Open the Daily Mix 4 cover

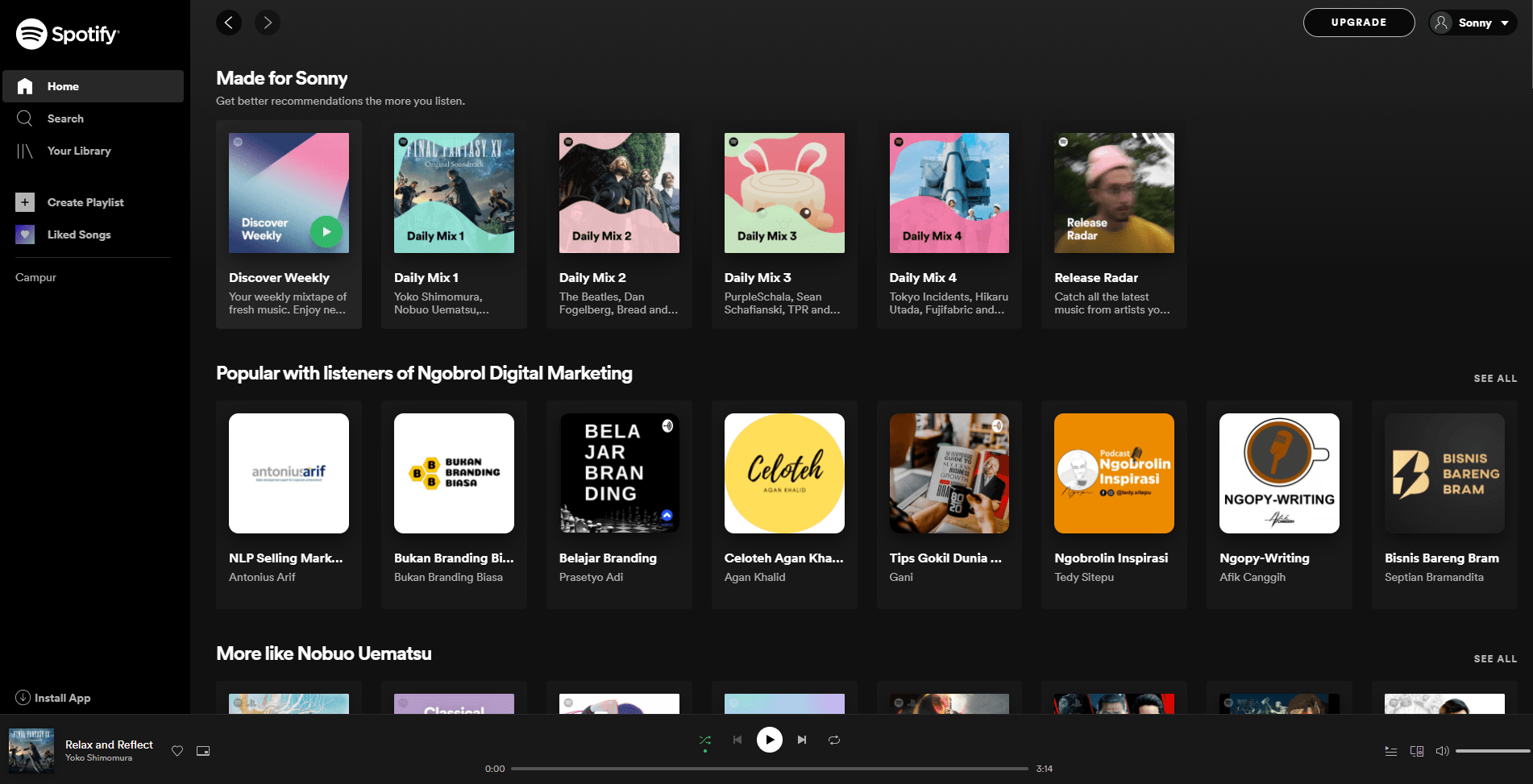click(x=949, y=193)
